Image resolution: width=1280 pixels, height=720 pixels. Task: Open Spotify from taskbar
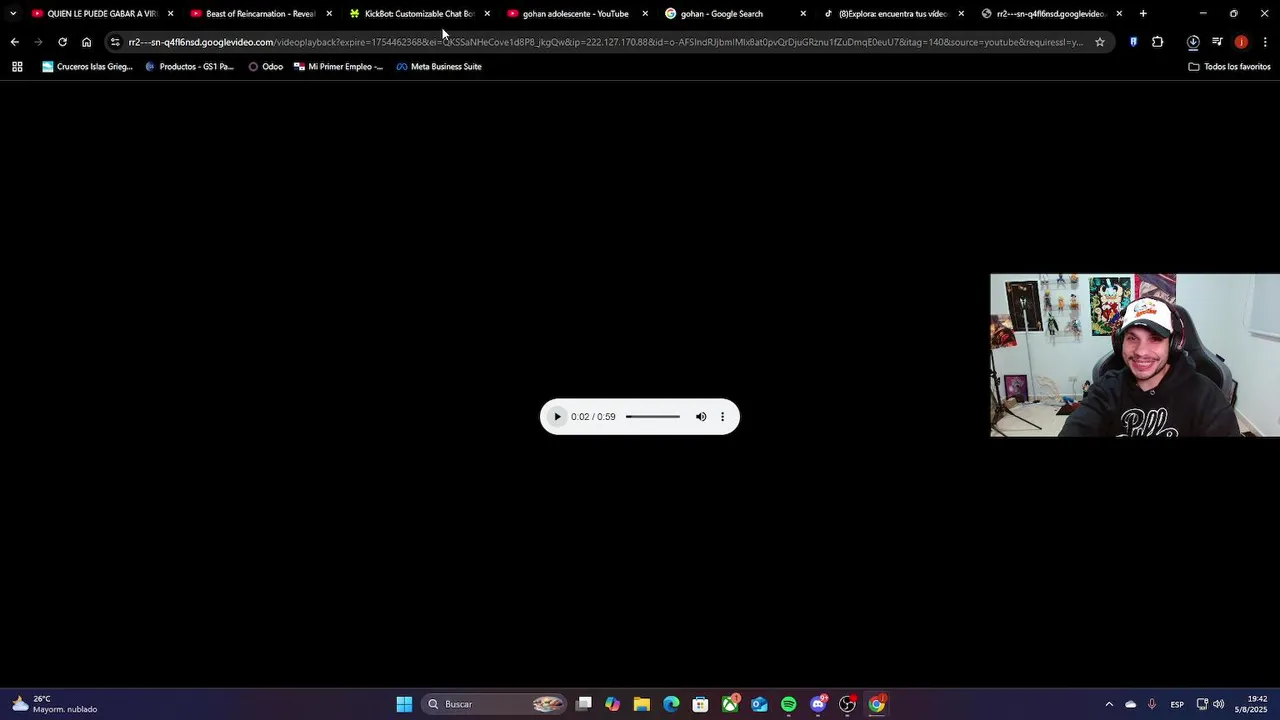coord(789,704)
